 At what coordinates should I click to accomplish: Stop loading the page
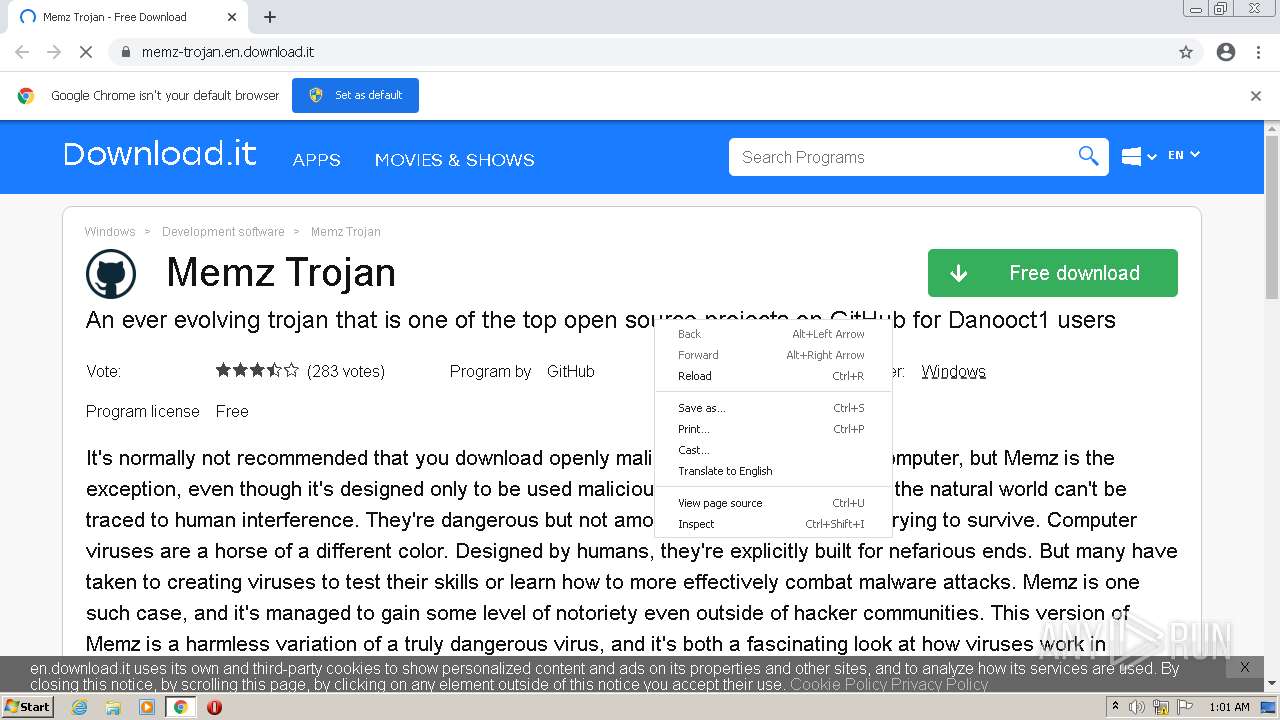pyautogui.click(x=86, y=52)
